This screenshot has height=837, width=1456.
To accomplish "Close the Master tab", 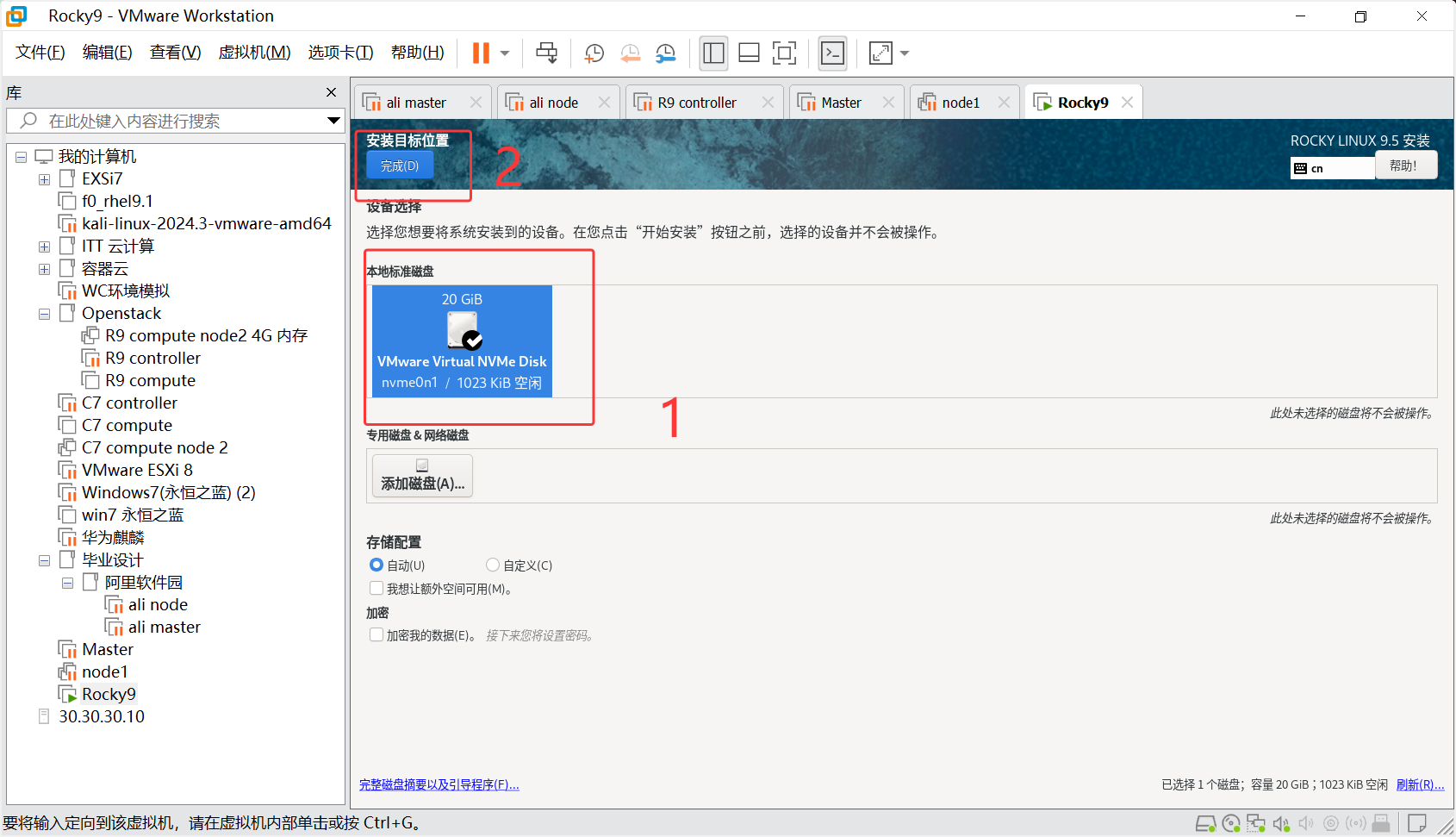I will coord(888,103).
